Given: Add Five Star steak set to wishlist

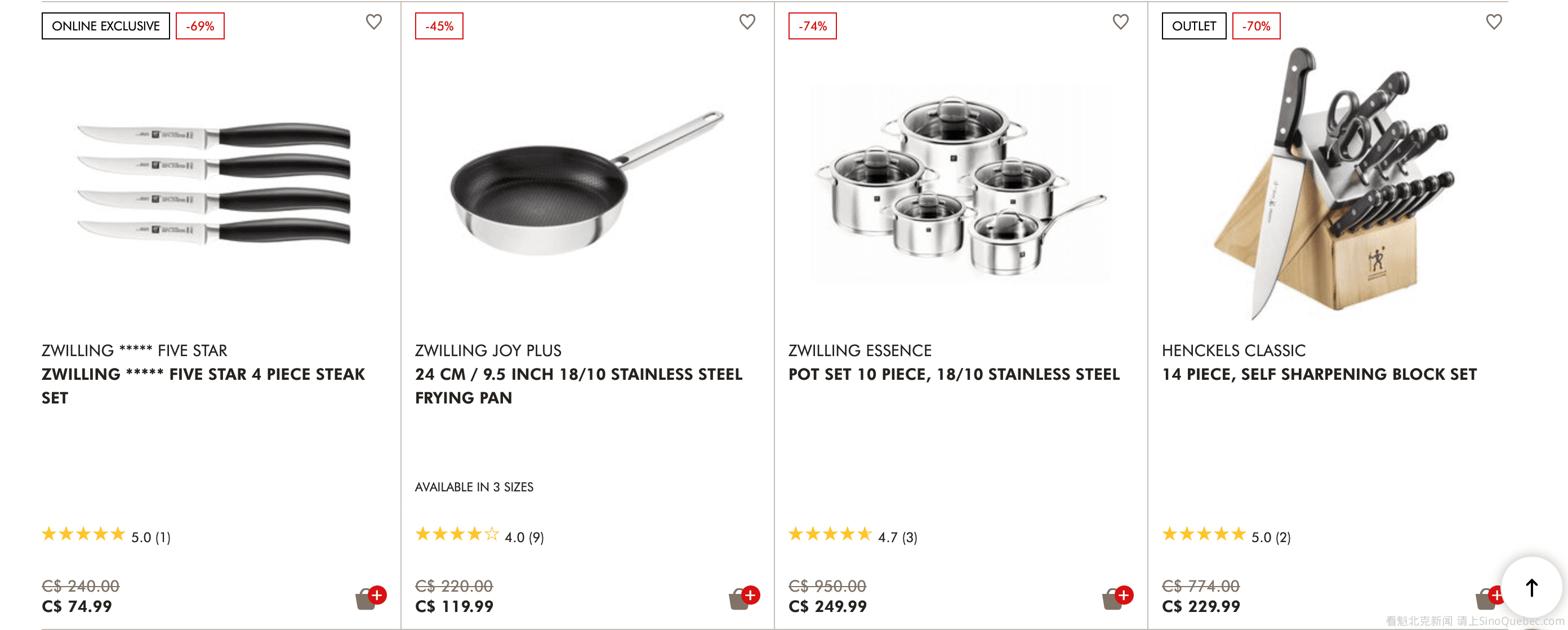Looking at the screenshot, I should click(373, 22).
